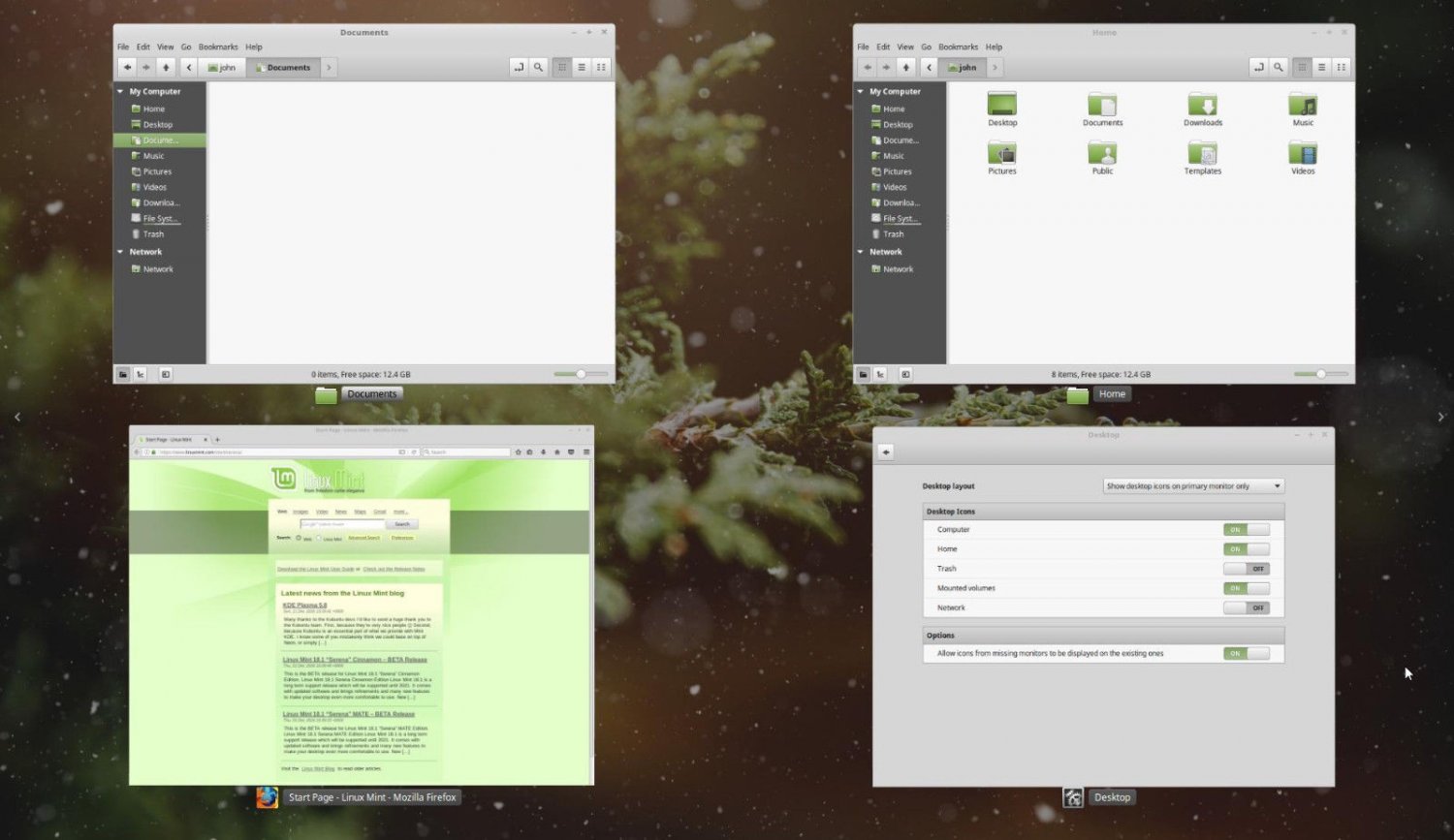The image size is (1454, 840).
Task: Open the Desktop layout dropdown
Action: click(1192, 485)
